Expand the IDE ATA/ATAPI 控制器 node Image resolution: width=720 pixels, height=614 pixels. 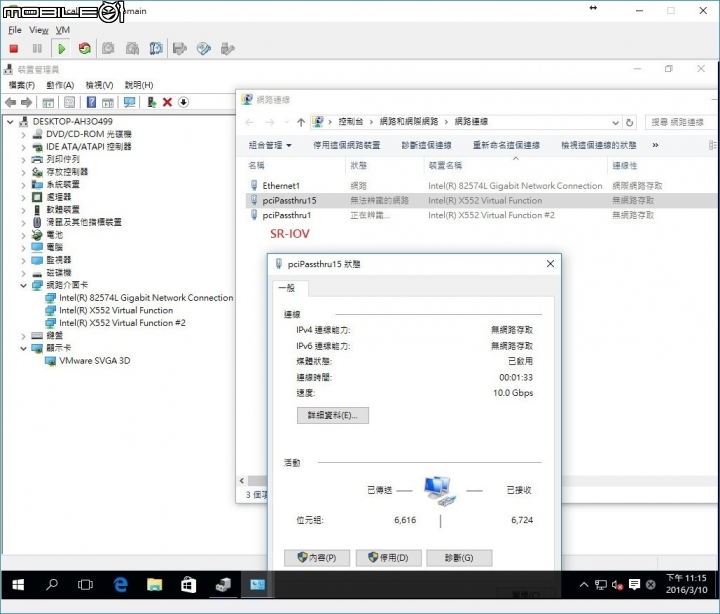tap(23, 147)
